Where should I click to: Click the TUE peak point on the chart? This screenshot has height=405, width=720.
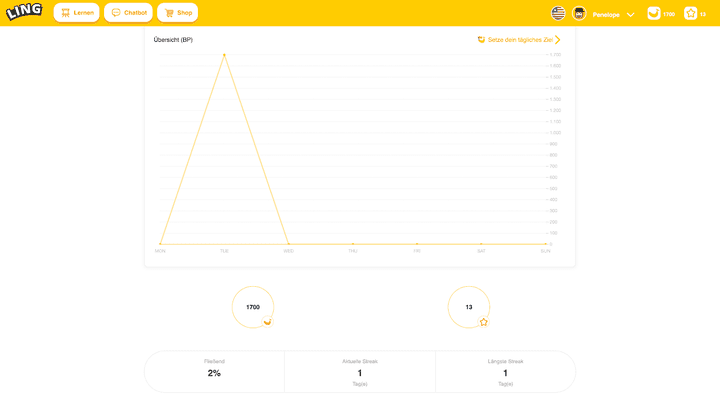224,55
